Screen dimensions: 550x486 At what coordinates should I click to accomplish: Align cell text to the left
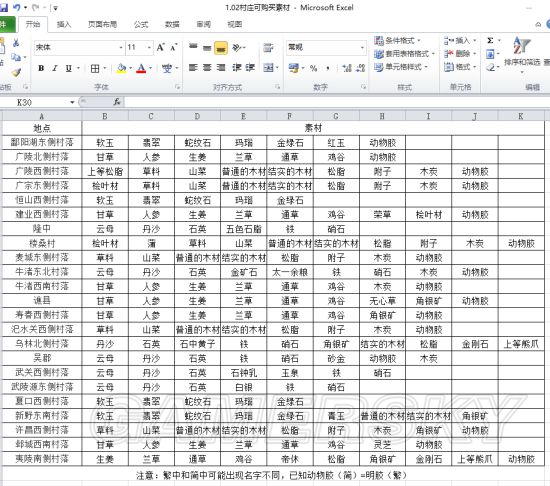[x=193, y=67]
